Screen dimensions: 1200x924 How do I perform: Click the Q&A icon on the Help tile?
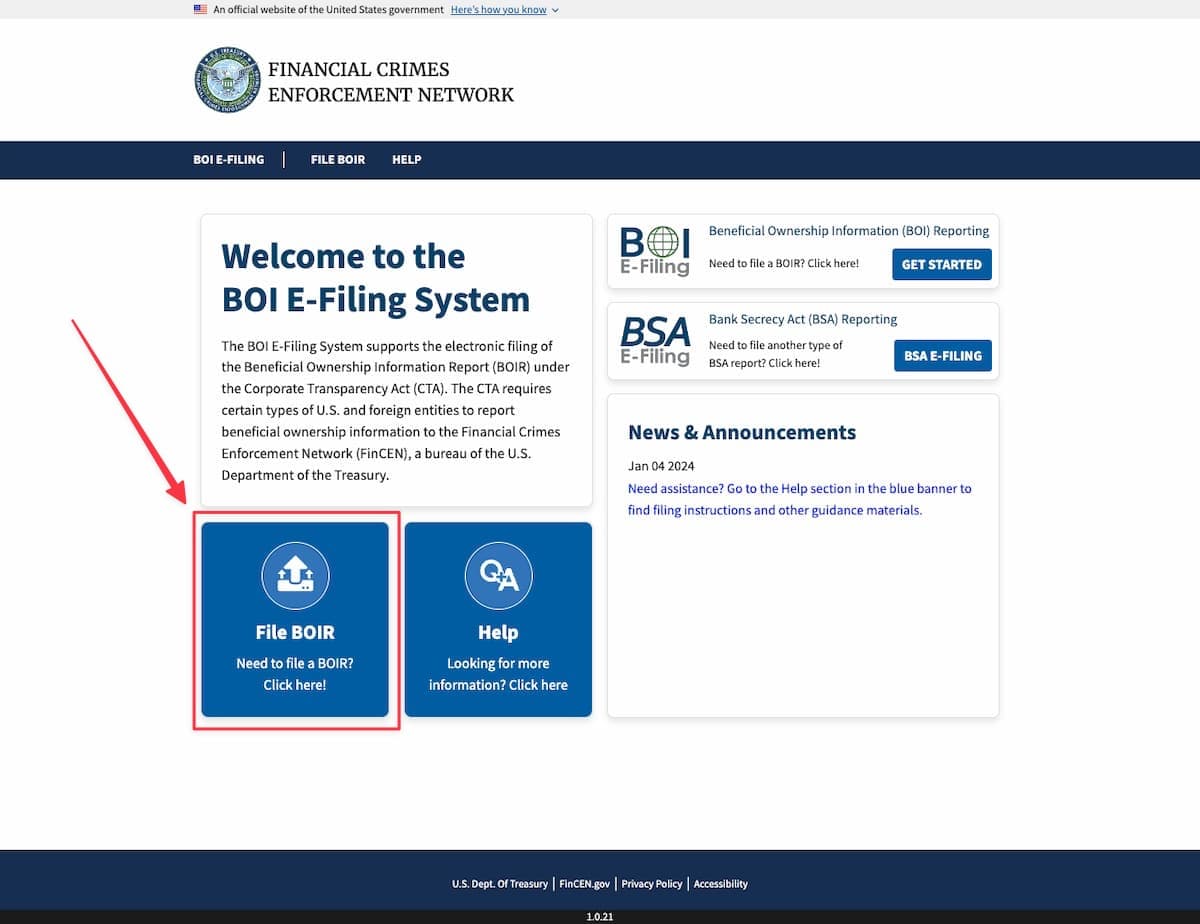click(x=497, y=575)
